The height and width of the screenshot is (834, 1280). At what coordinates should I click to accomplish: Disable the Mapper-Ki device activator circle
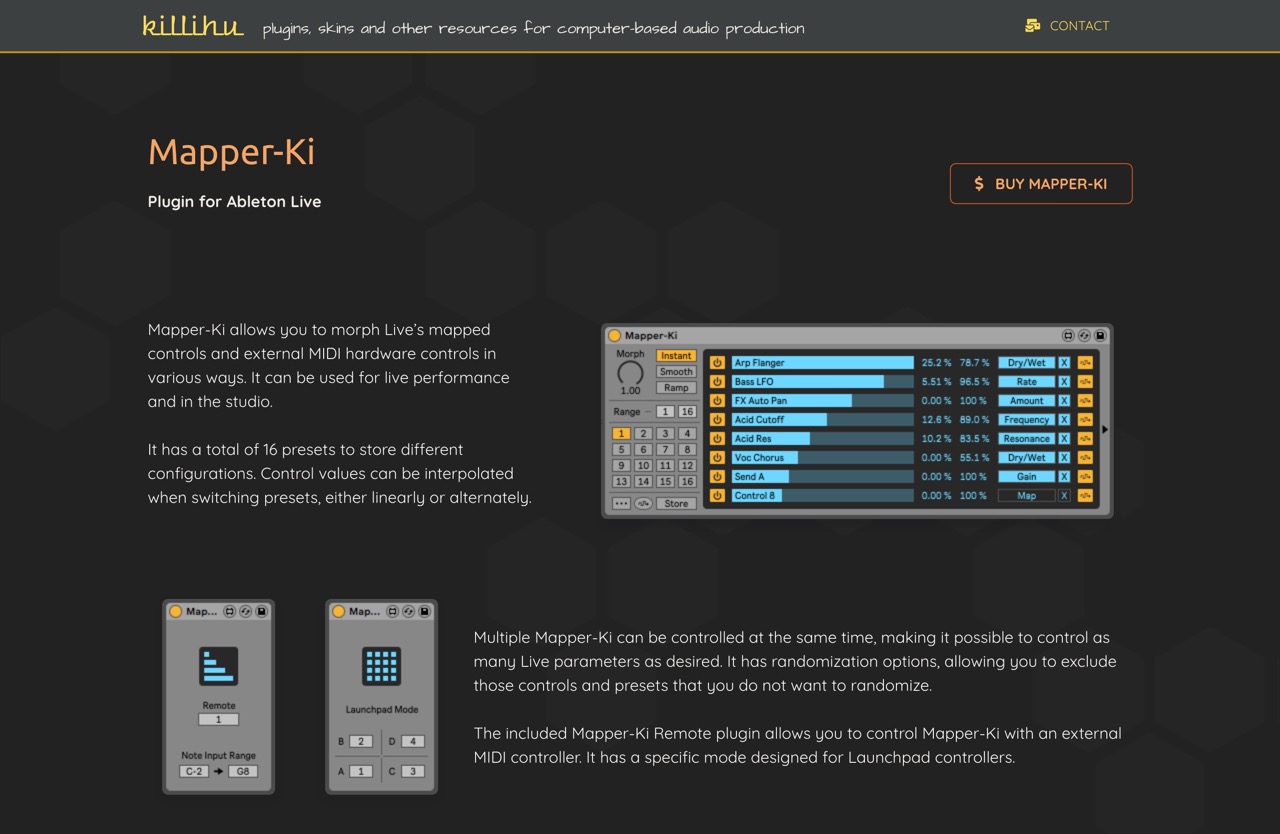pos(614,335)
